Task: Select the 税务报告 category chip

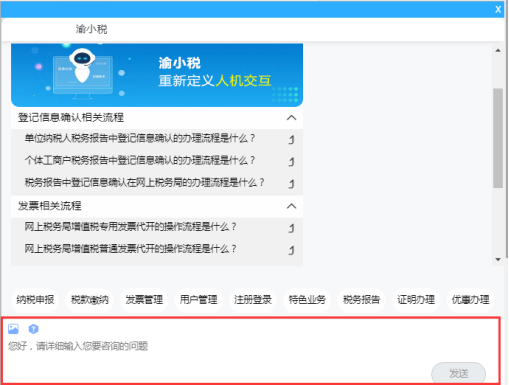Action: [x=361, y=300]
